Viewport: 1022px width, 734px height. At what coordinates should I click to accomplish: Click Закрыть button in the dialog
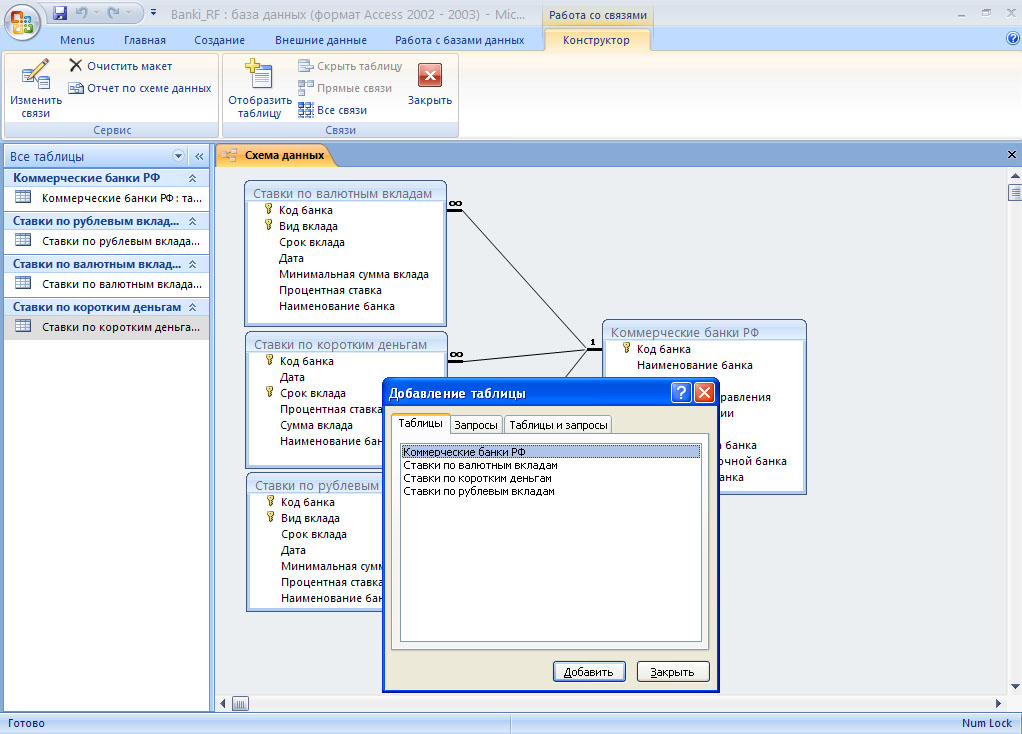click(x=672, y=672)
